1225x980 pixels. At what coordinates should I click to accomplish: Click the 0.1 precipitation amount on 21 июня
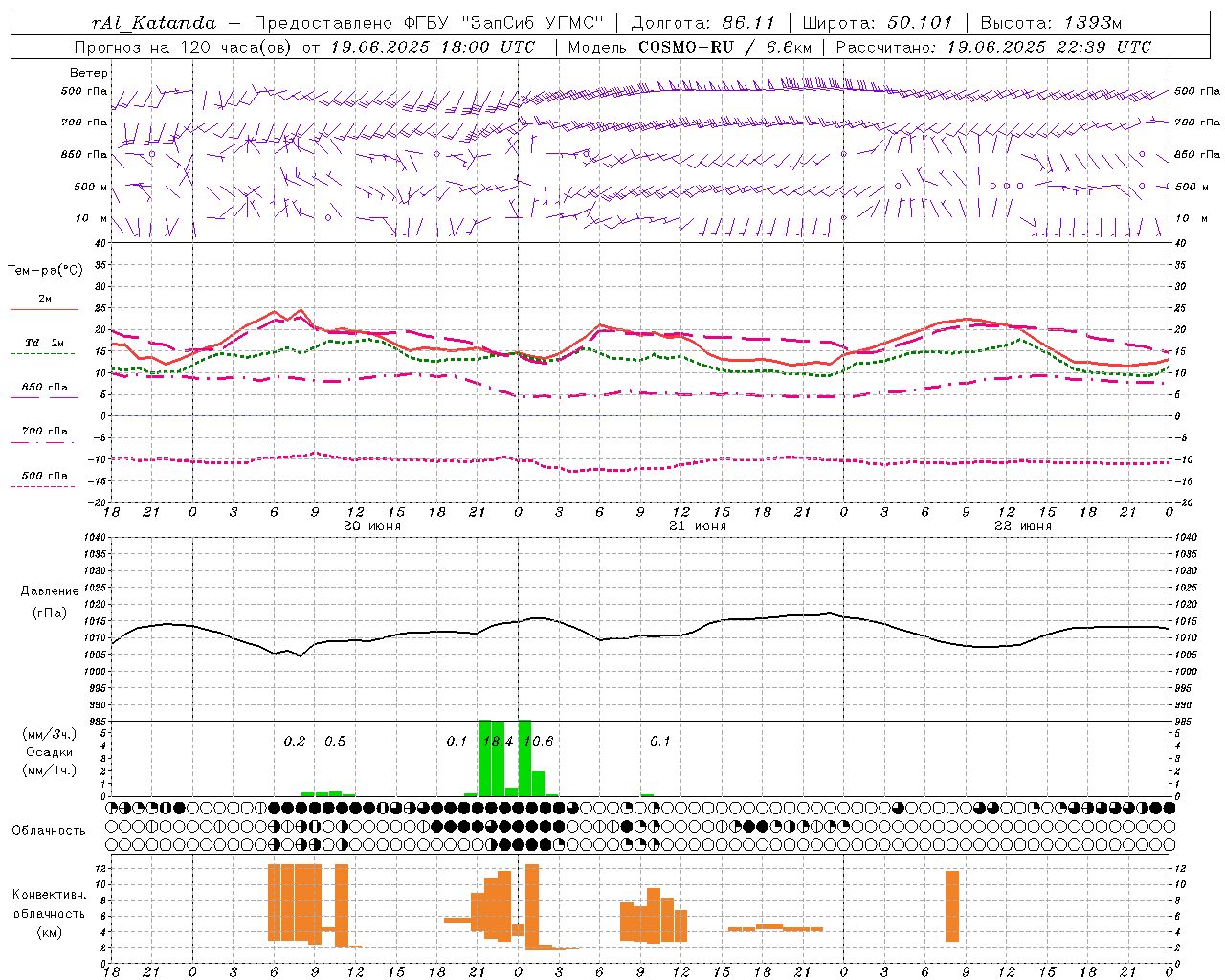[660, 741]
